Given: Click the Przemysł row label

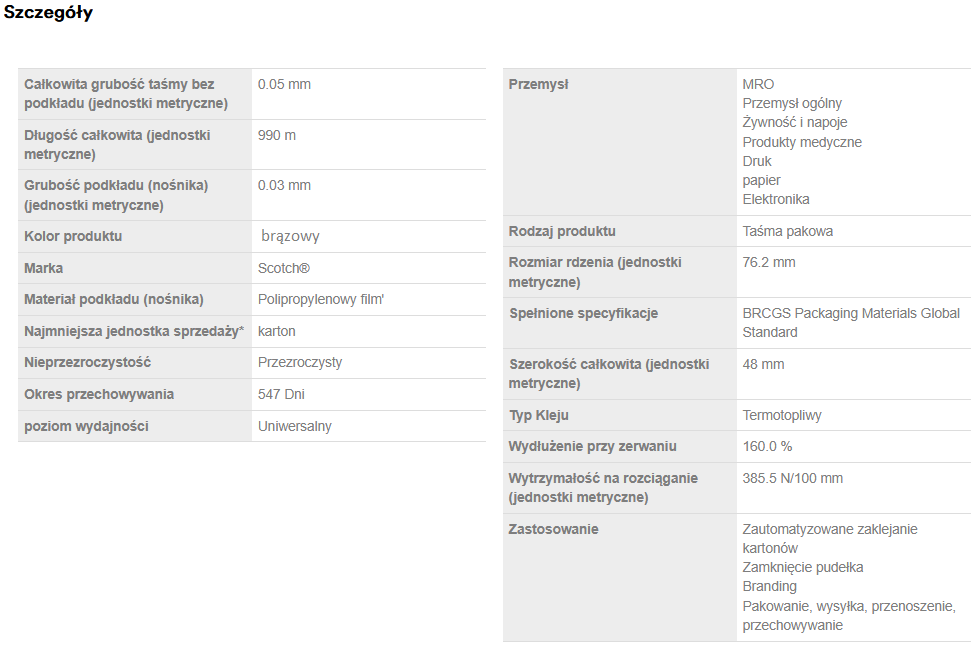Looking at the screenshot, I should 538,84.
